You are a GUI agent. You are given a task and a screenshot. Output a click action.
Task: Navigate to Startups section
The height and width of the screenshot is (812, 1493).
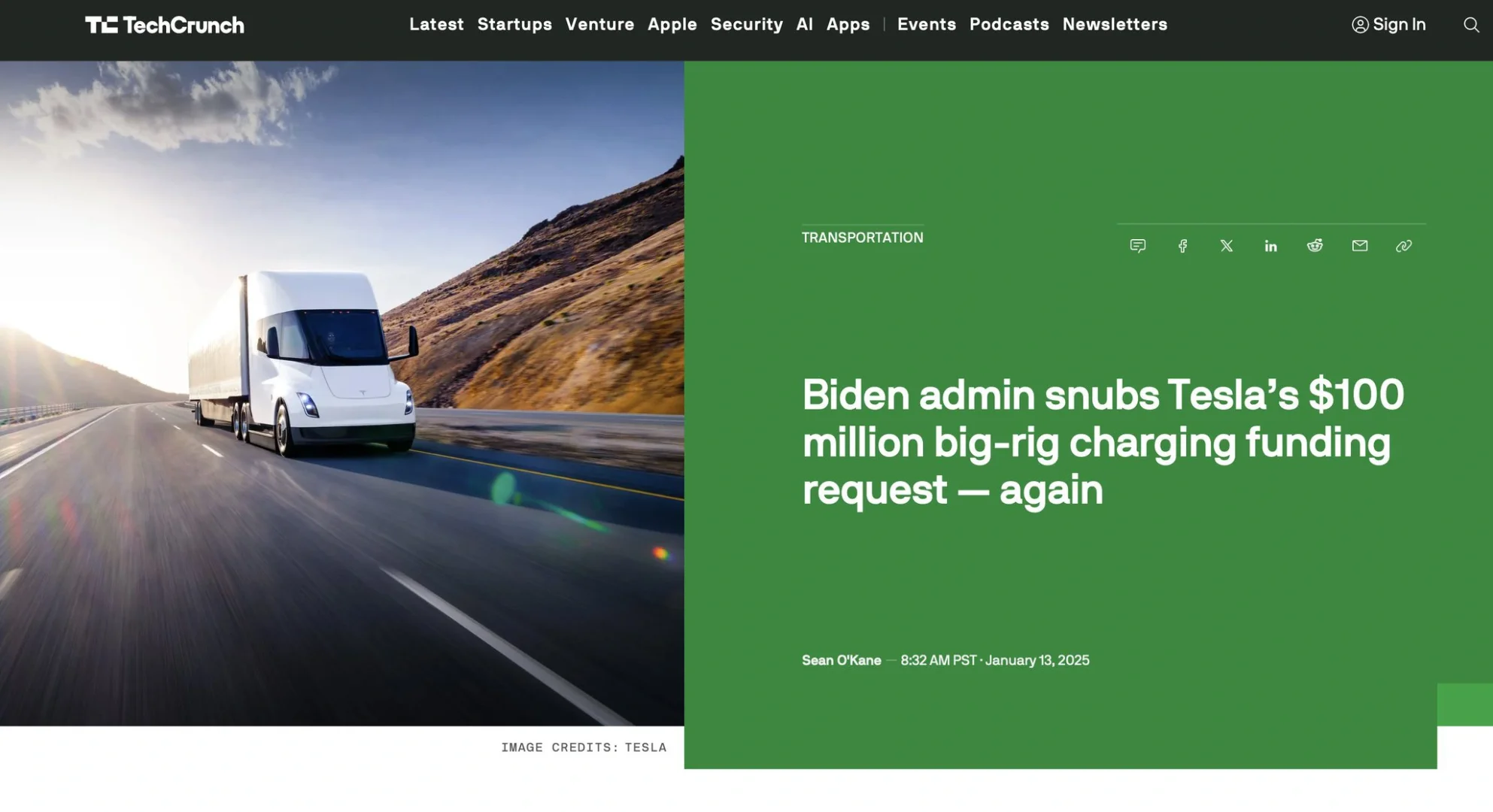(514, 23)
